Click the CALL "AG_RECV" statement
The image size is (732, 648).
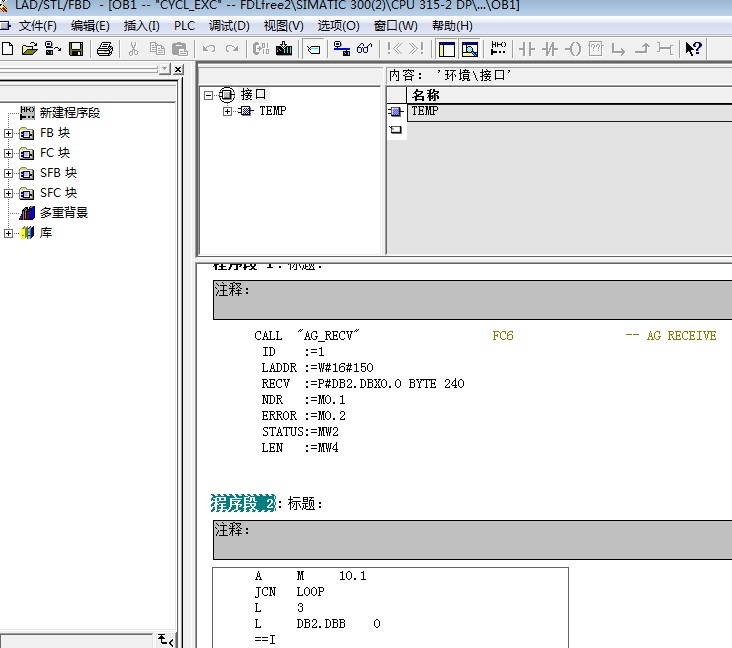307,336
